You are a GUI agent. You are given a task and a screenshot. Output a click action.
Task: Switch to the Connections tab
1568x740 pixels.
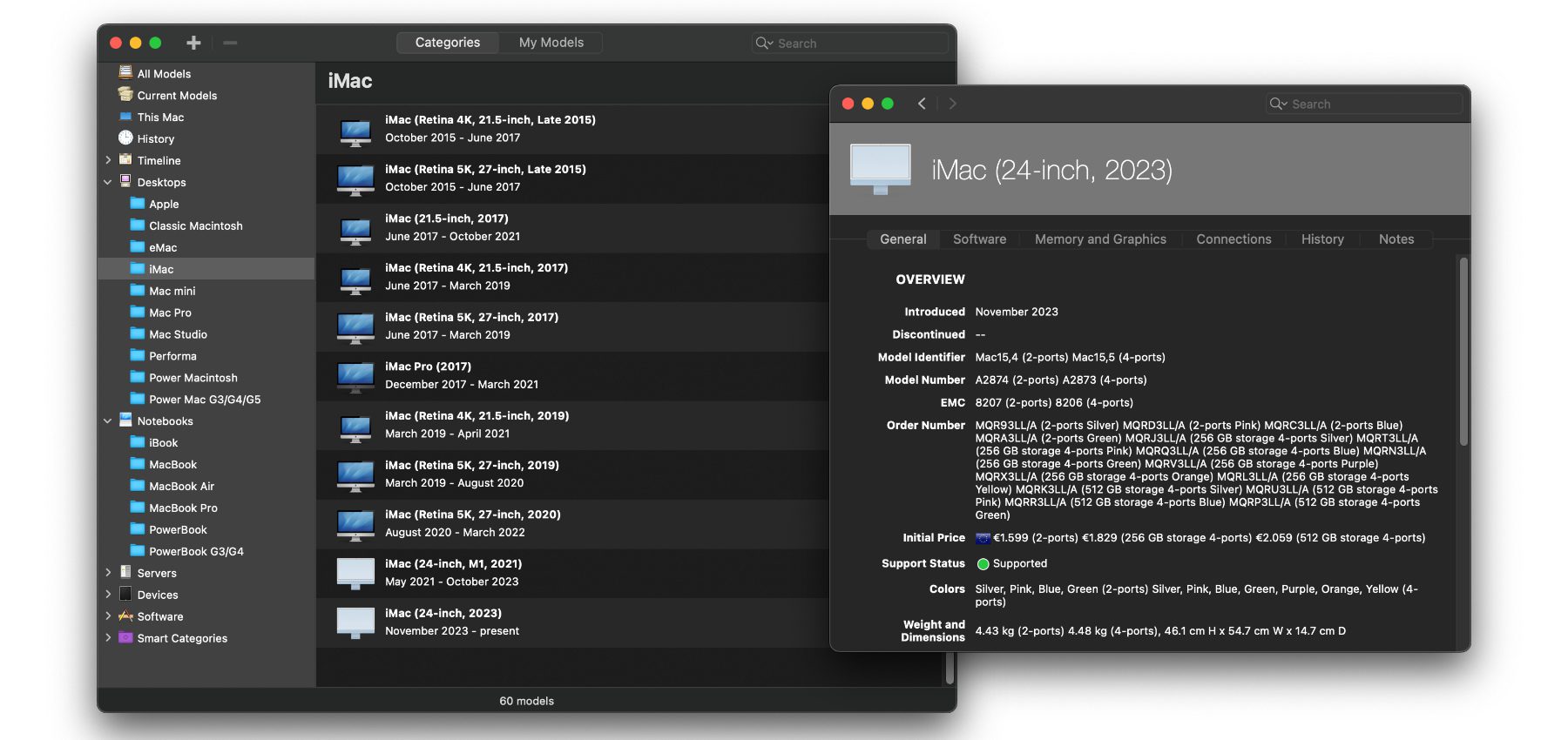click(1233, 239)
